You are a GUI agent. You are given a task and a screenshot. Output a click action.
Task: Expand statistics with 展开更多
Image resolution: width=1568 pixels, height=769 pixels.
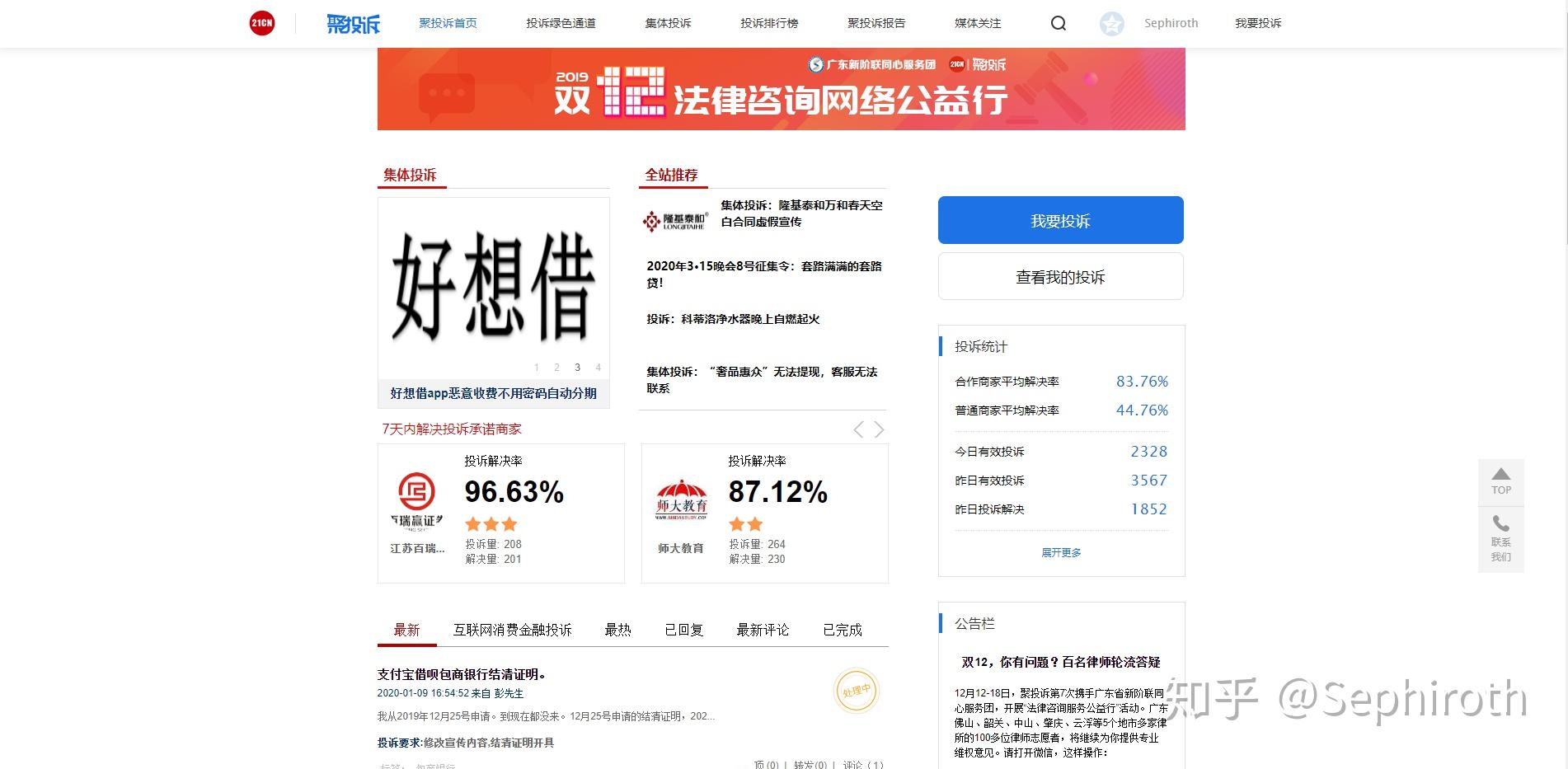(1061, 553)
